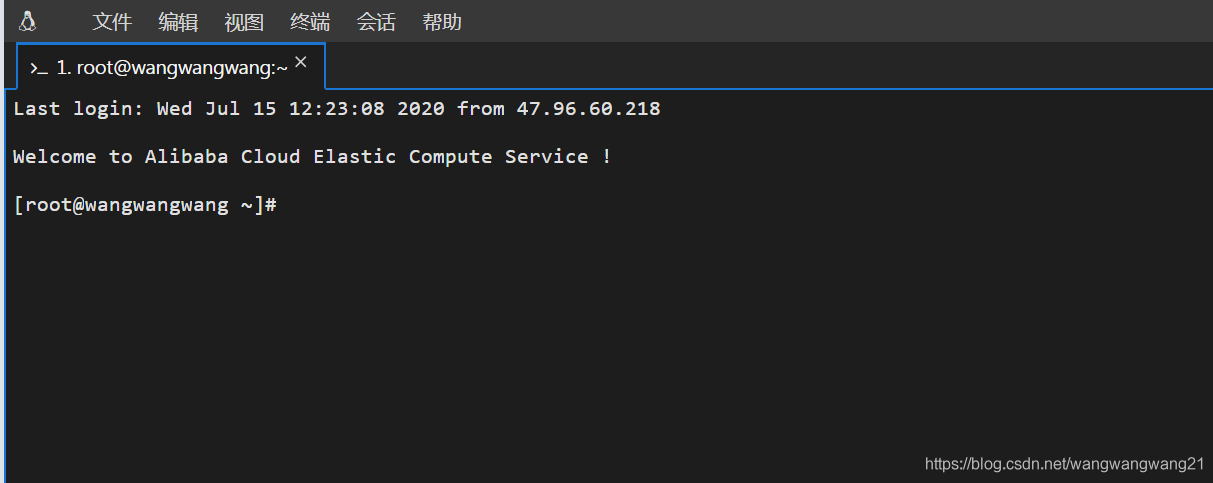
Task: Click the terminal prompt icon on the tab
Action: click(39, 68)
